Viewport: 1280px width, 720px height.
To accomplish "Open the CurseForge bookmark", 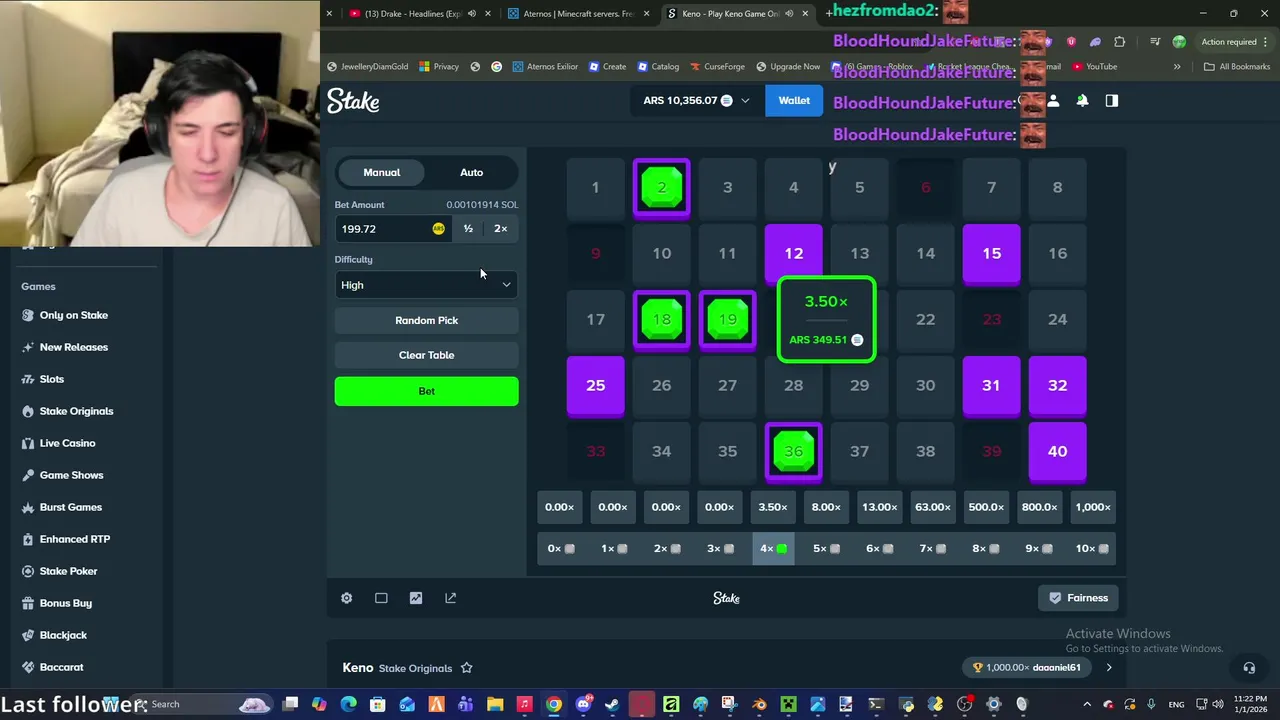I will tap(716, 66).
